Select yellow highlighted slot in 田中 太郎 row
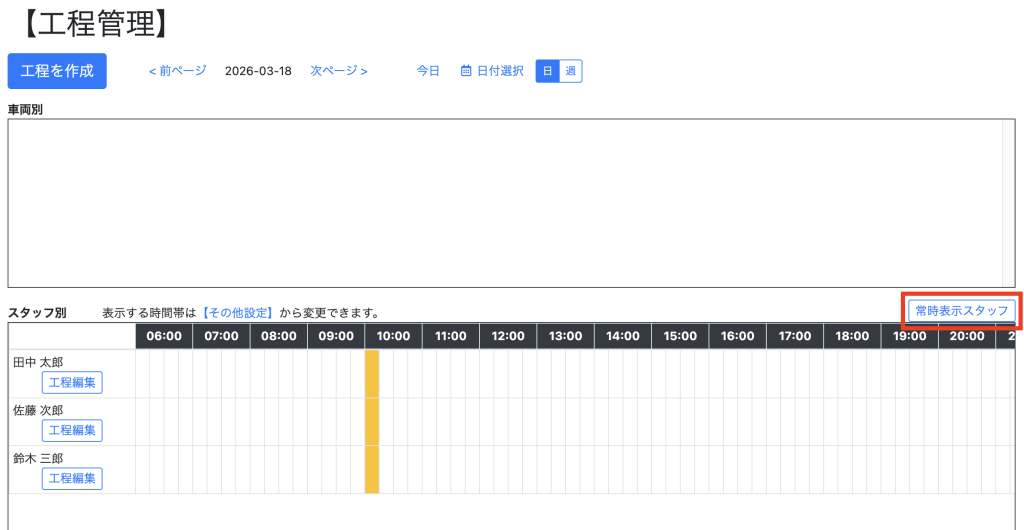Screen dimensions: 1024x530 372,373
